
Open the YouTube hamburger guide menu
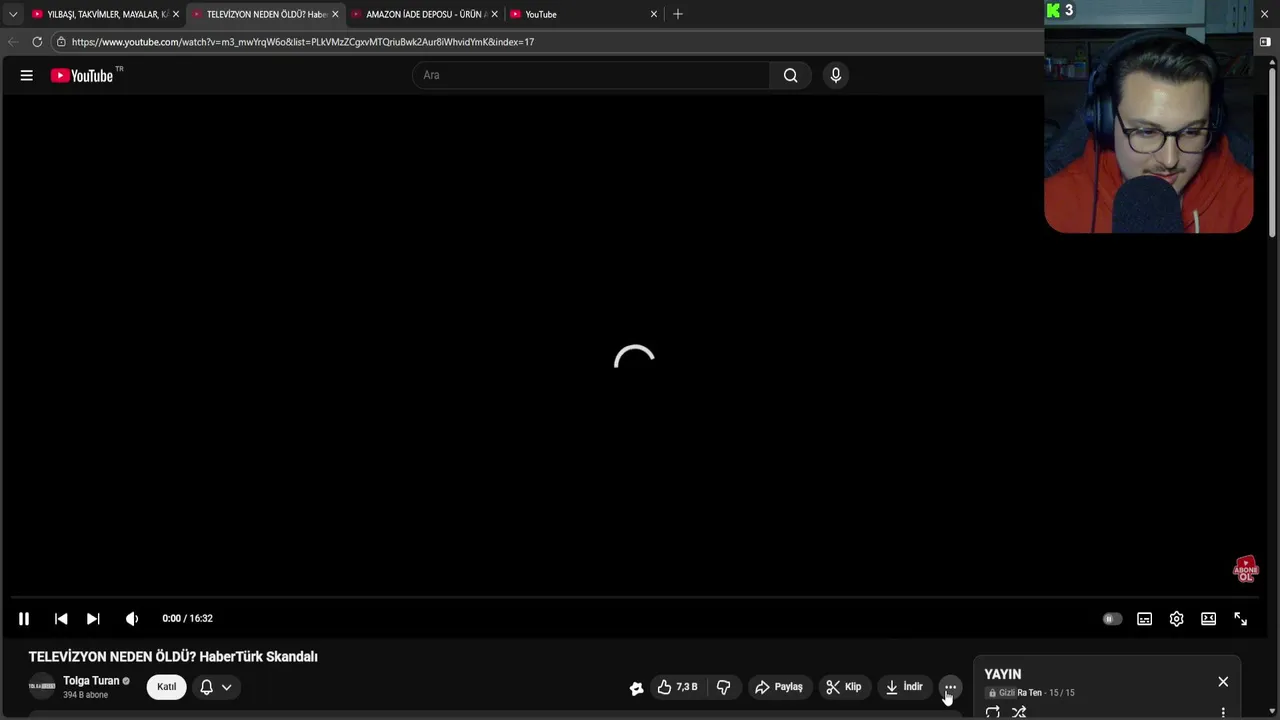27,75
